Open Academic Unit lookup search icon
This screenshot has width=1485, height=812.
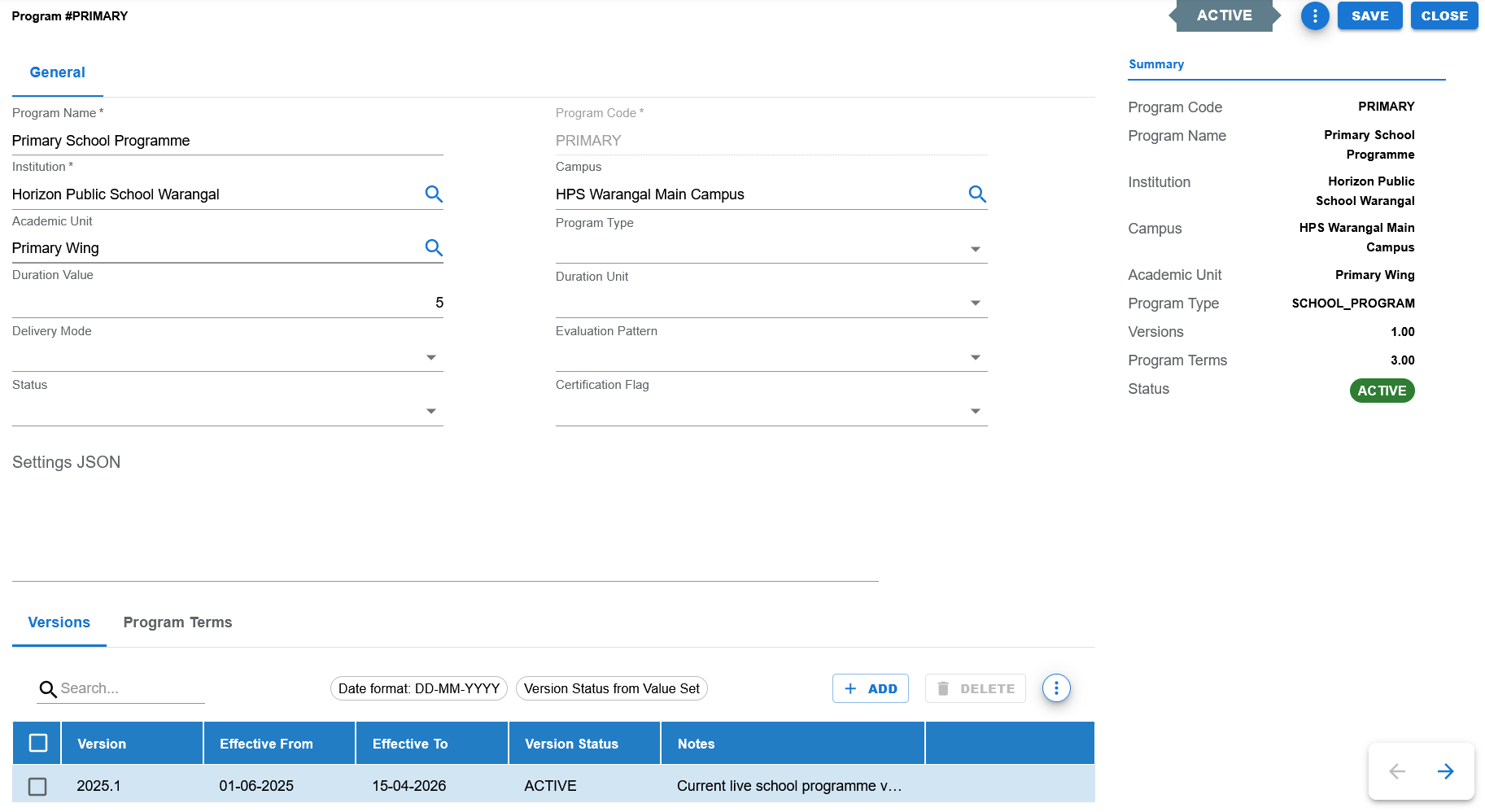tap(434, 247)
